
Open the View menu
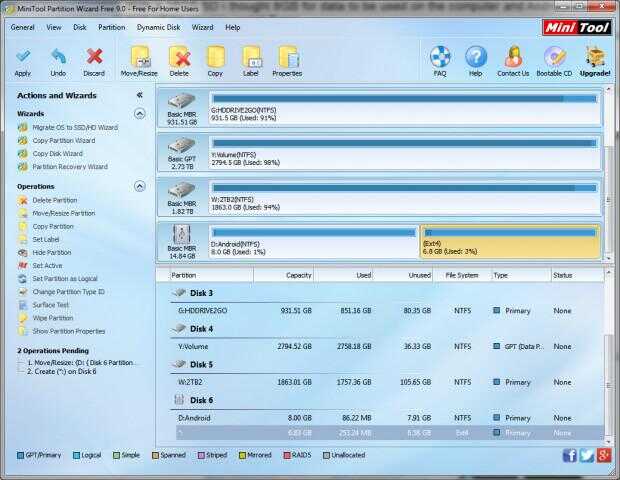click(x=54, y=27)
